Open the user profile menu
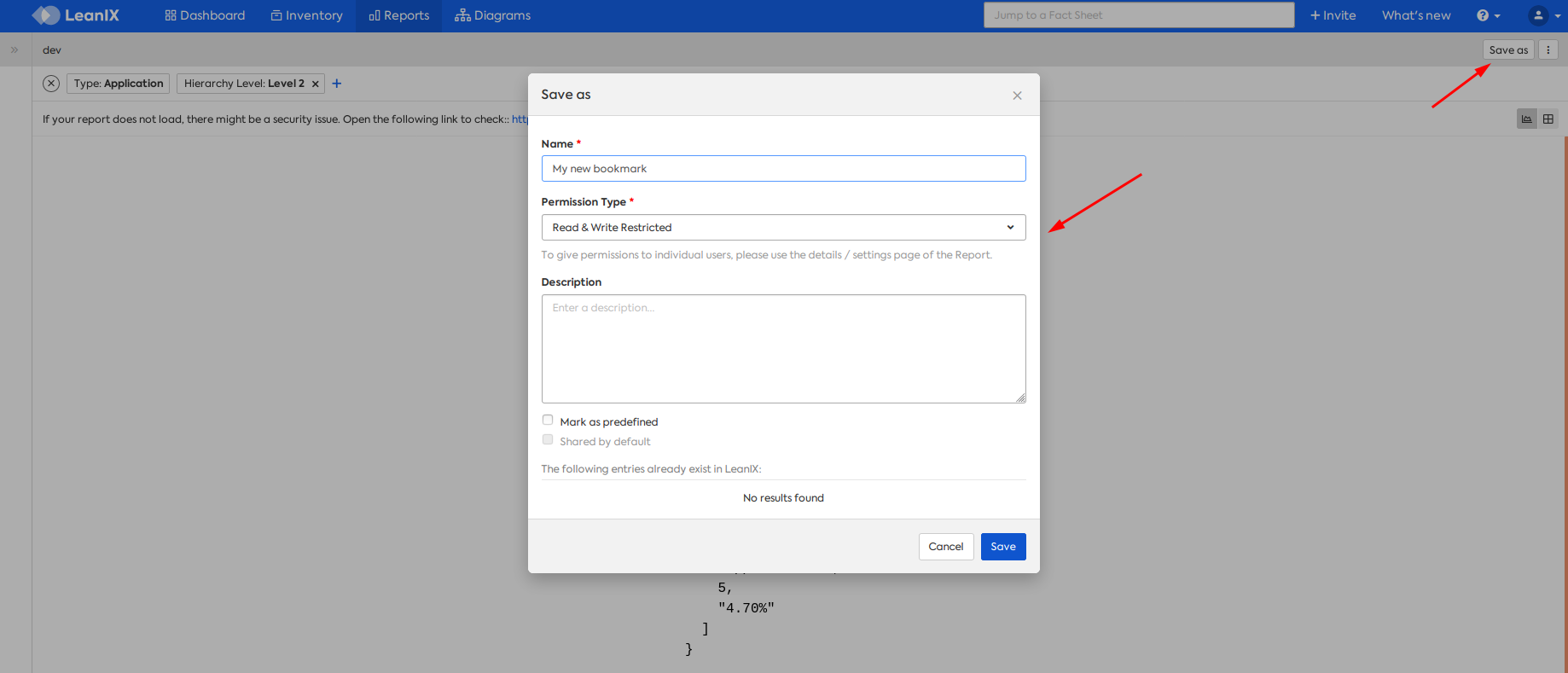This screenshot has height=673, width=1568. (1544, 15)
